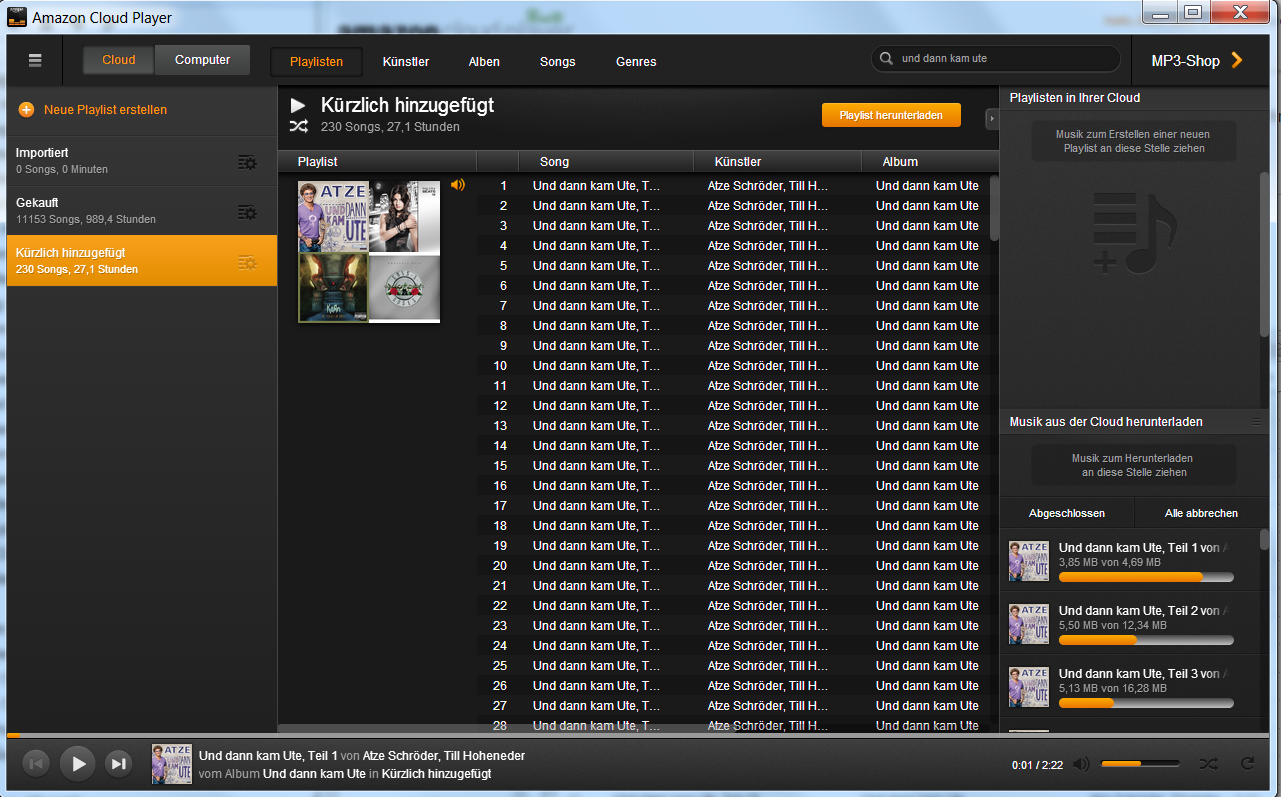Skip to previous track
This screenshot has height=797, width=1281.
click(x=35, y=764)
